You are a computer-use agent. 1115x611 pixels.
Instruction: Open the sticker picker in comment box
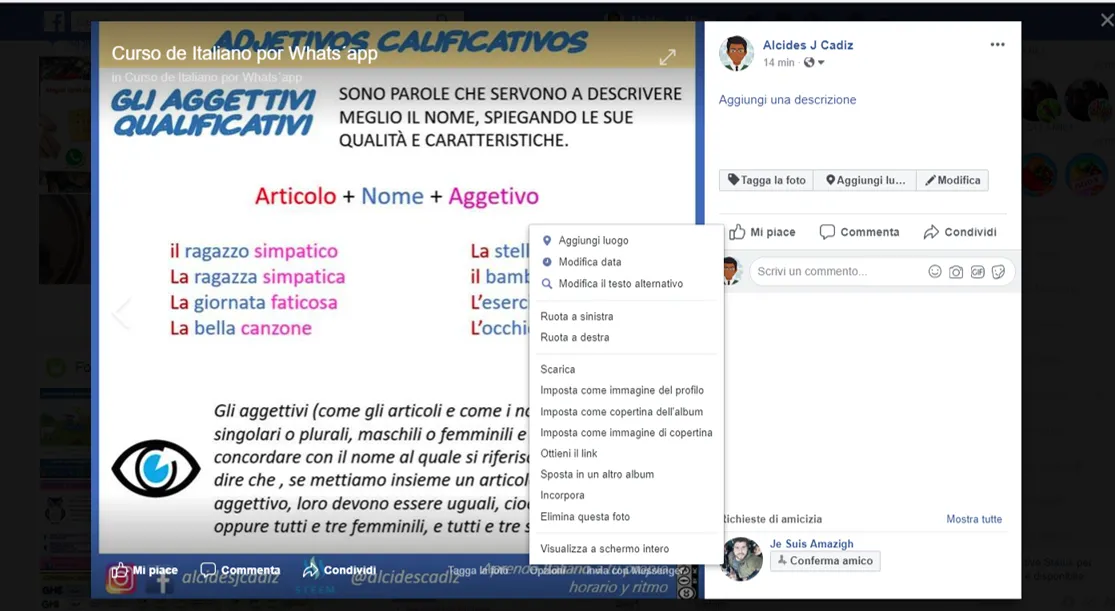[x=998, y=272]
